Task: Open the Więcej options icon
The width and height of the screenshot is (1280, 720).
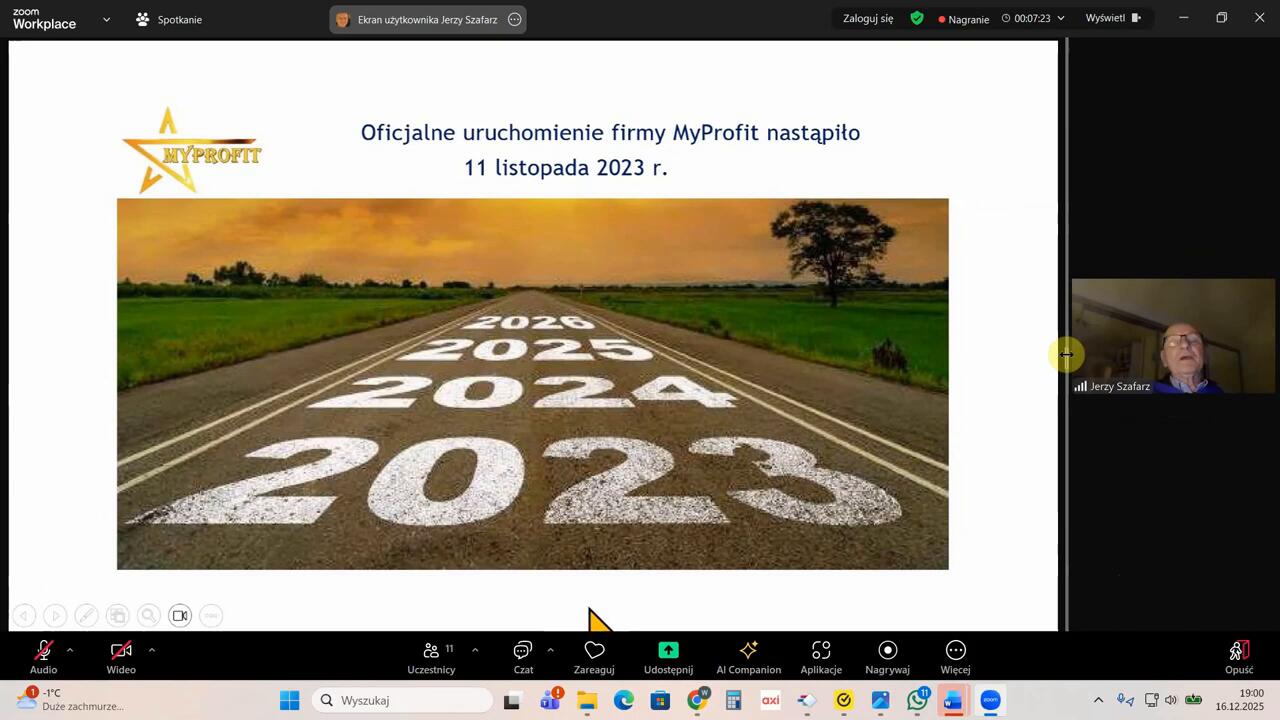Action: coord(955,656)
